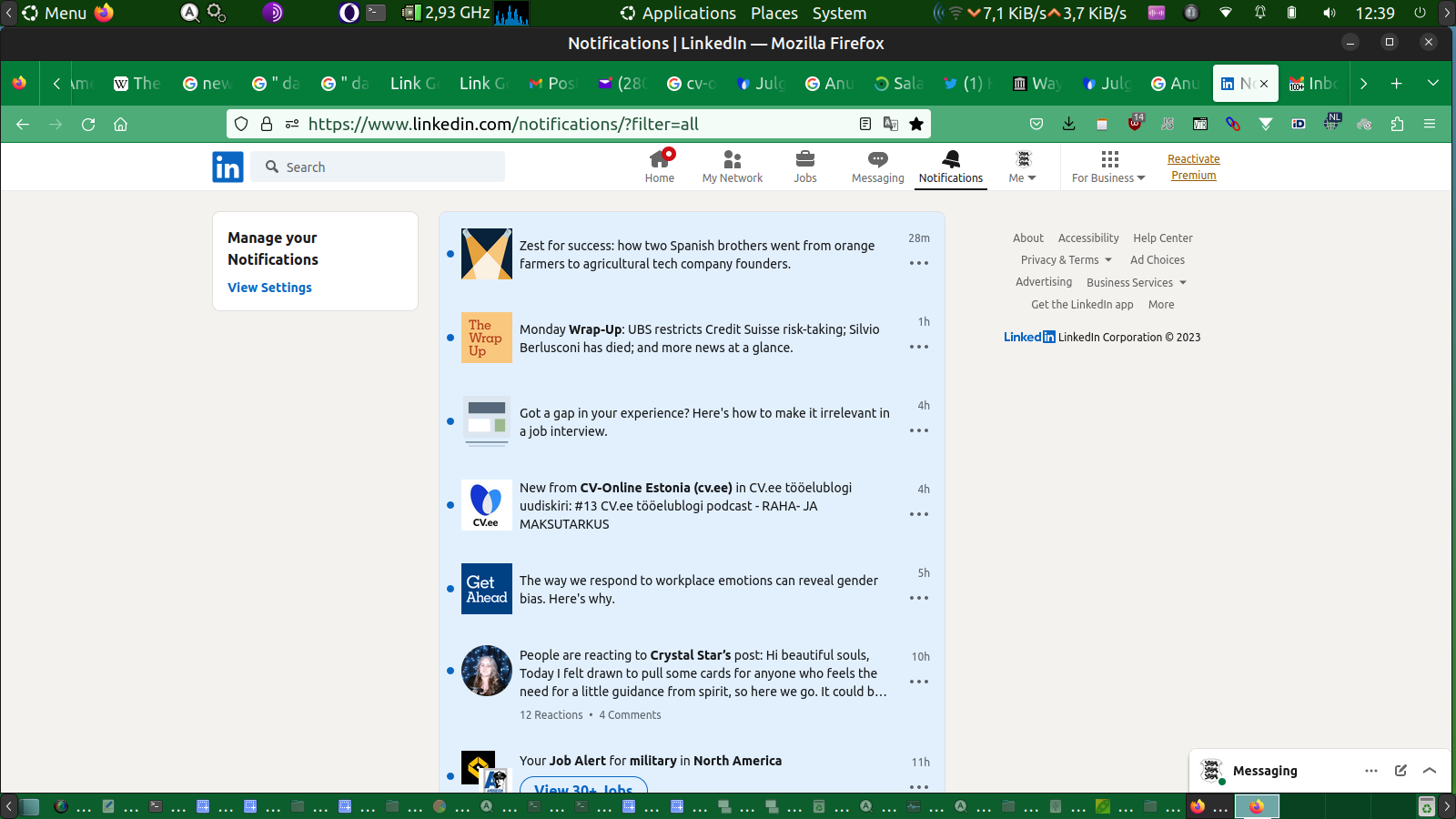1456x819 pixels.
Task: Switch to the Wikipedia 'The' browser tab
Action: (x=136, y=84)
